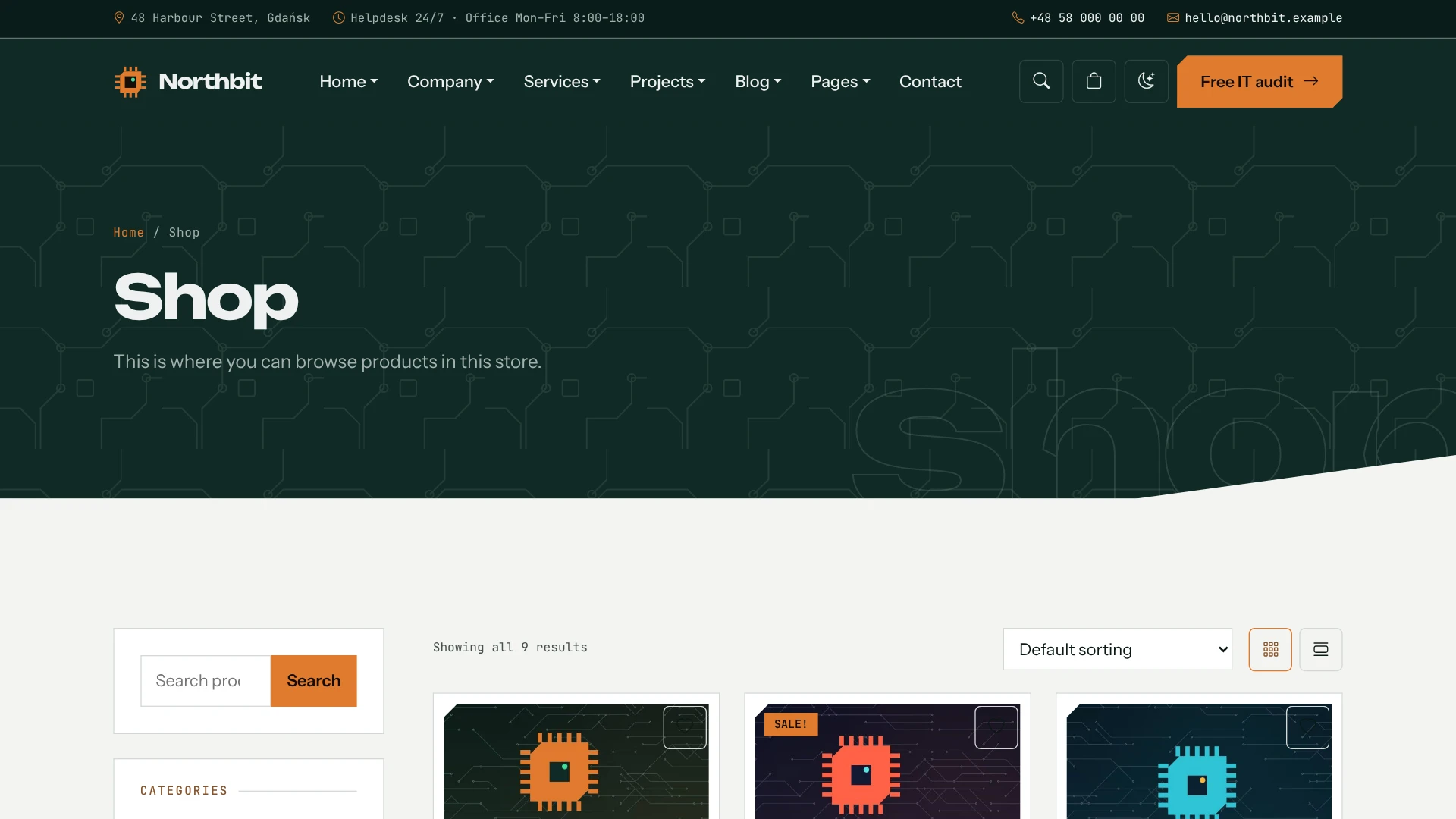The image size is (1456, 819).
Task: Click wishlist icon on the SALE product card
Action: tap(996, 727)
